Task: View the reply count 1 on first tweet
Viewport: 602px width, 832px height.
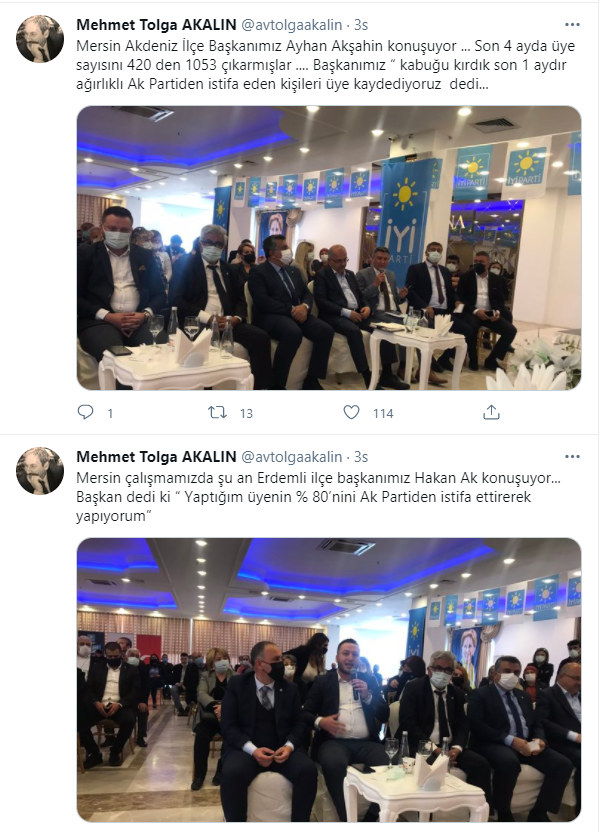Action: pyautogui.click(x=110, y=413)
